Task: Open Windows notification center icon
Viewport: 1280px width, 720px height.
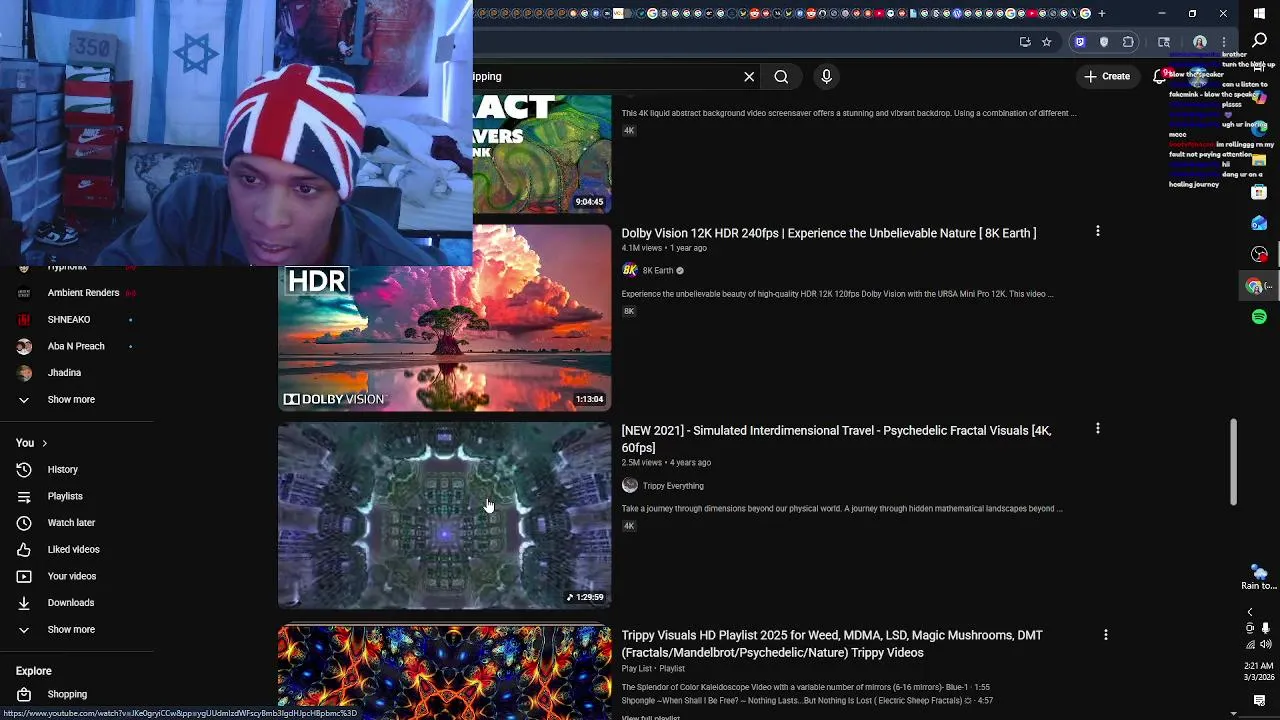Action: (x=1259, y=700)
